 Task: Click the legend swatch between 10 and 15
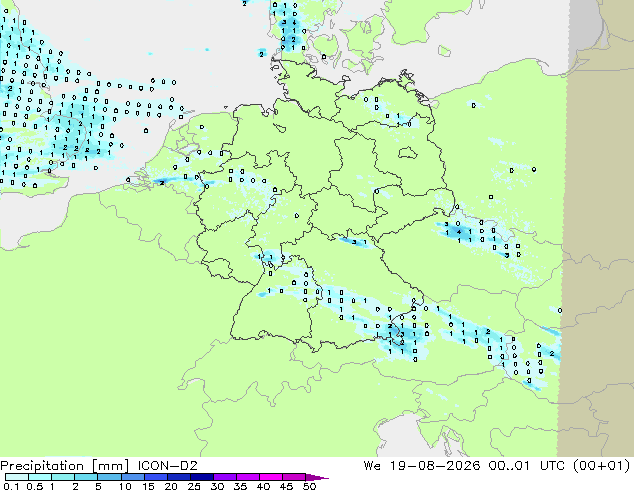pyautogui.click(x=133, y=477)
